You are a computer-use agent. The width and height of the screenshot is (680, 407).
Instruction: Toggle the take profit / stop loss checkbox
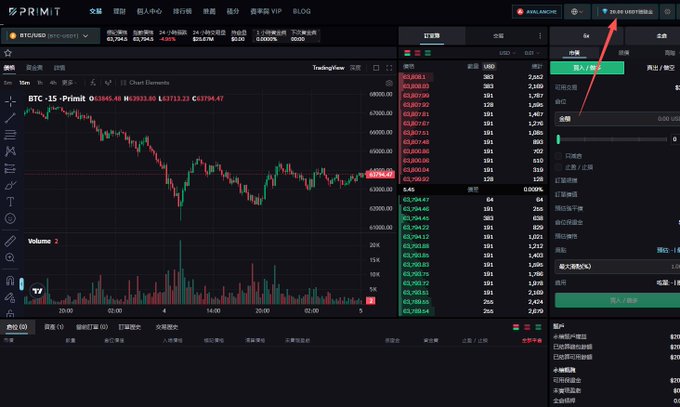[x=558, y=167]
